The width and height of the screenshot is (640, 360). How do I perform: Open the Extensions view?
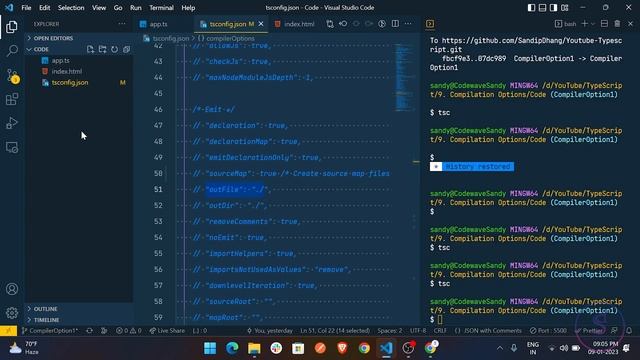coord(12,99)
